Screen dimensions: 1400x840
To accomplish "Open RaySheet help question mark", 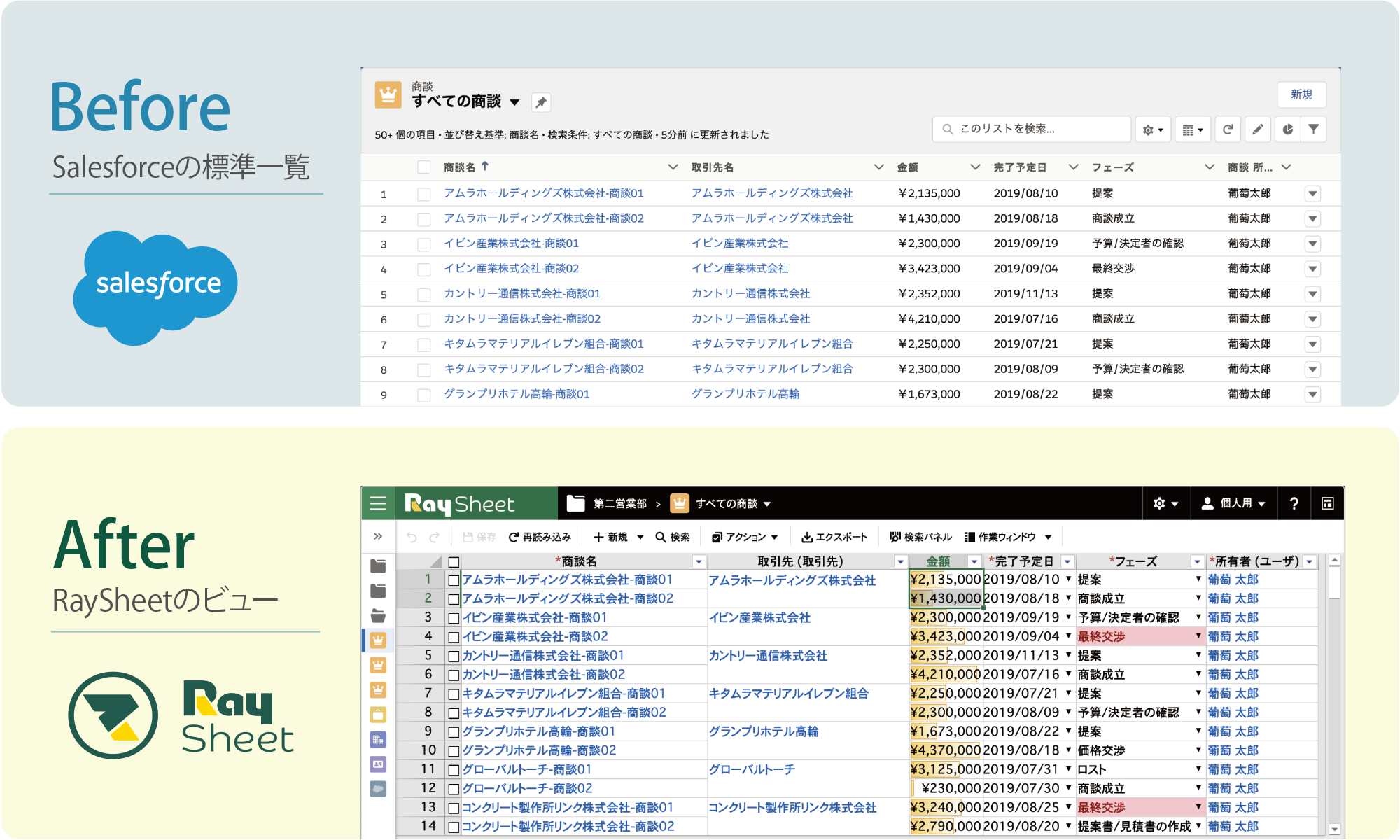I will [x=1294, y=503].
